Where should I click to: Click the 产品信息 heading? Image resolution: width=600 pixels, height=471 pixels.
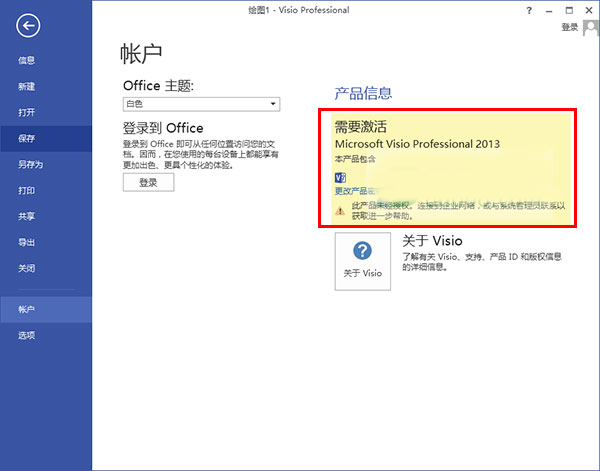[363, 93]
